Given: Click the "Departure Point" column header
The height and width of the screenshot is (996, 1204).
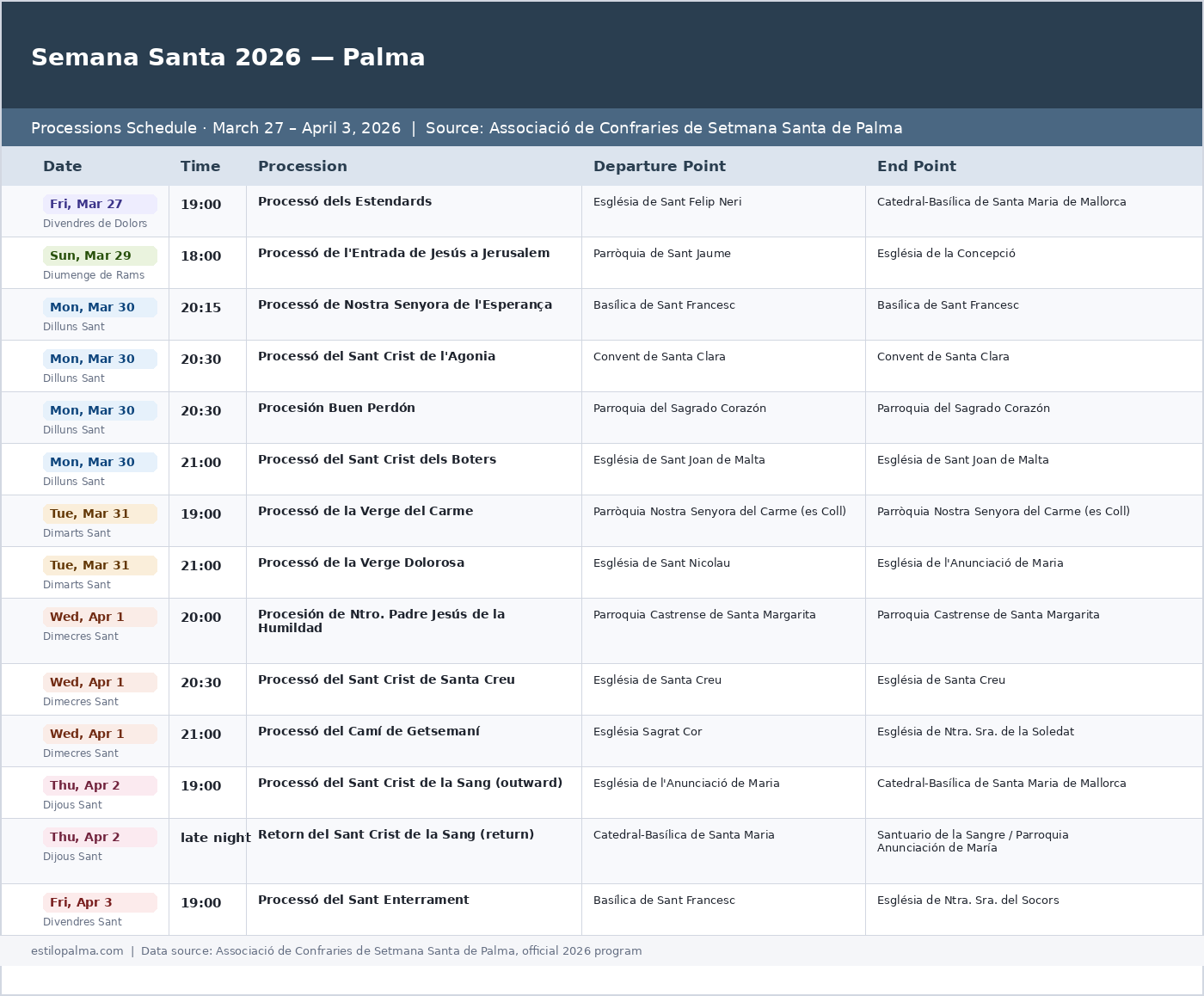Looking at the screenshot, I should click(659, 167).
